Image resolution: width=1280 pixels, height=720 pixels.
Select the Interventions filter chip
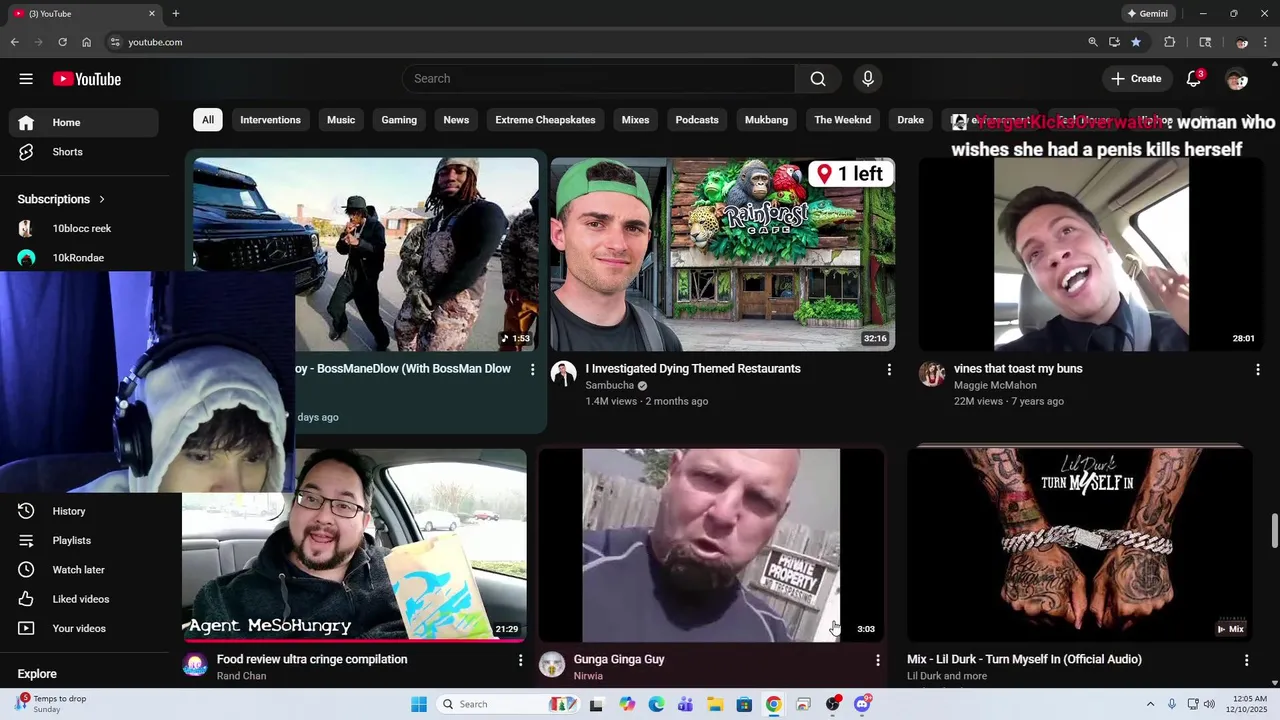pyautogui.click(x=270, y=120)
